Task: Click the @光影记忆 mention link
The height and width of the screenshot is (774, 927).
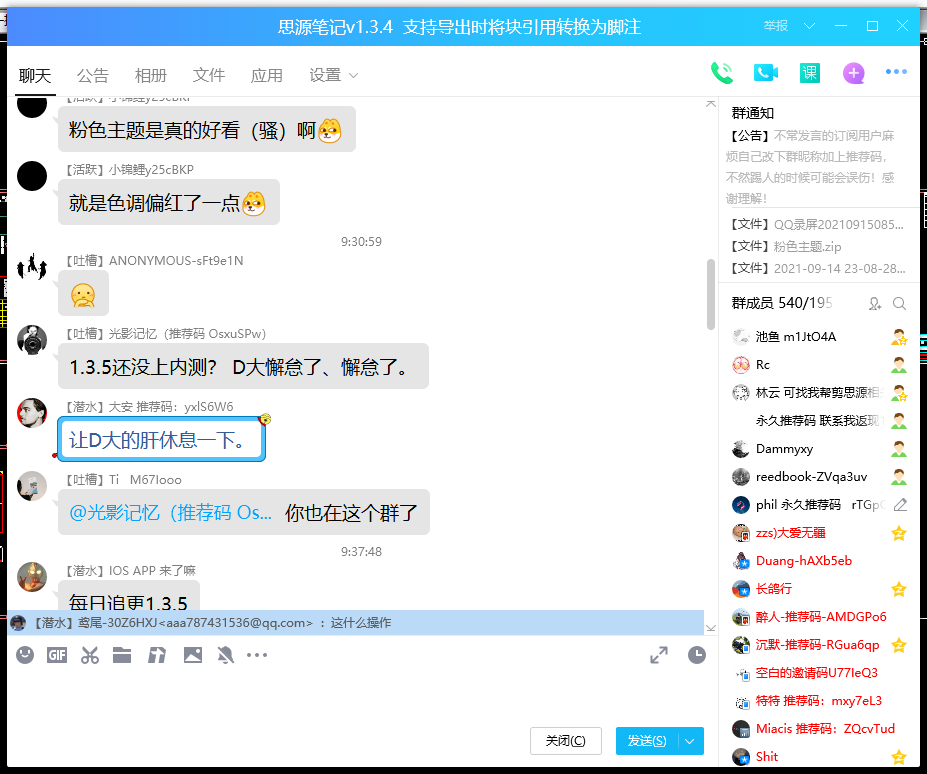Action: click(170, 512)
